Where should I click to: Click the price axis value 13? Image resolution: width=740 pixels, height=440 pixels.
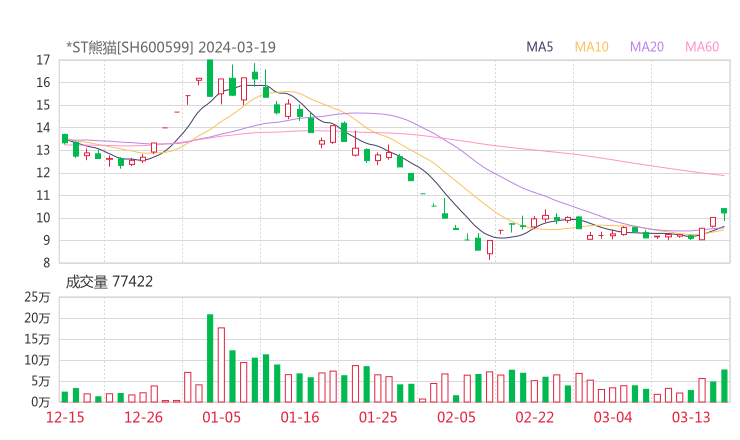pyautogui.click(x=43, y=150)
